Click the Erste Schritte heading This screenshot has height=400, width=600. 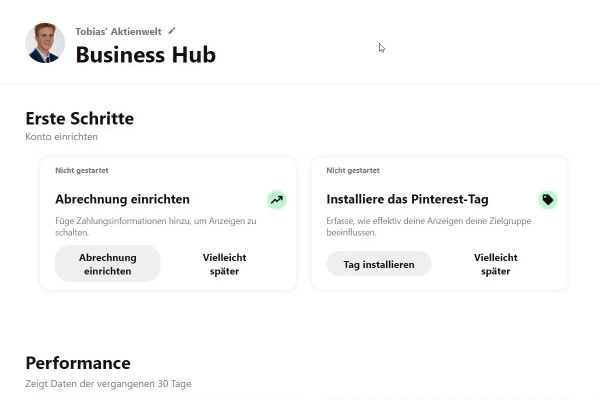point(80,118)
